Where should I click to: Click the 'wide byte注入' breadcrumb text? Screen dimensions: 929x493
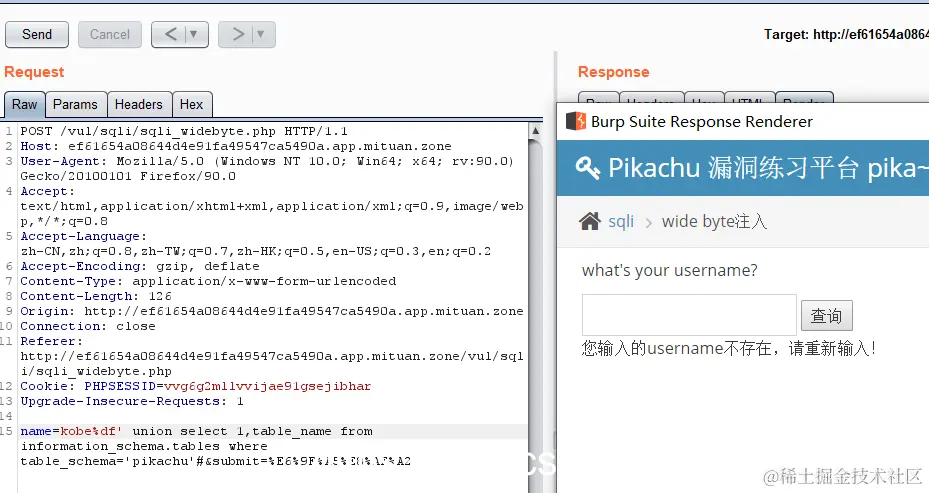714,222
